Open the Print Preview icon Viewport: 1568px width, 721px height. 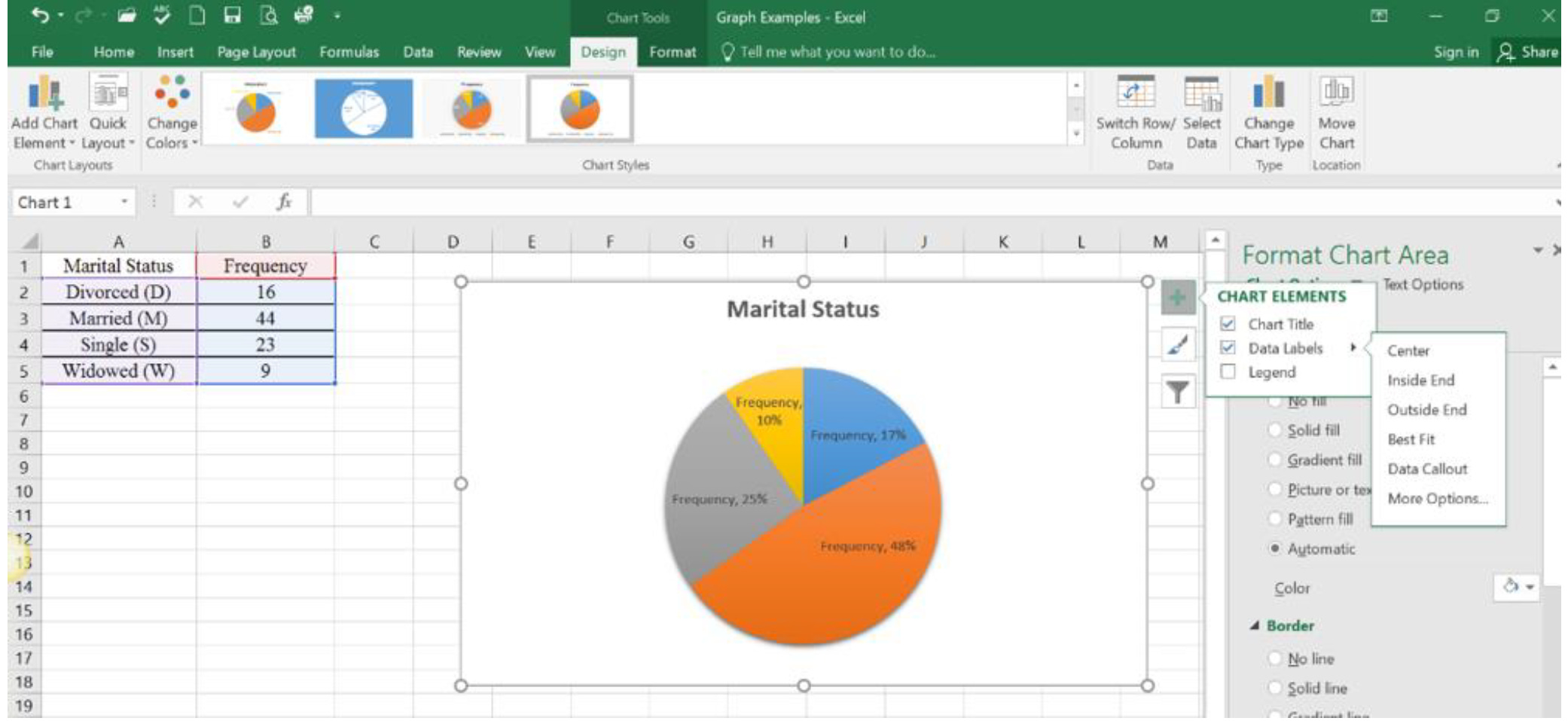[x=268, y=15]
